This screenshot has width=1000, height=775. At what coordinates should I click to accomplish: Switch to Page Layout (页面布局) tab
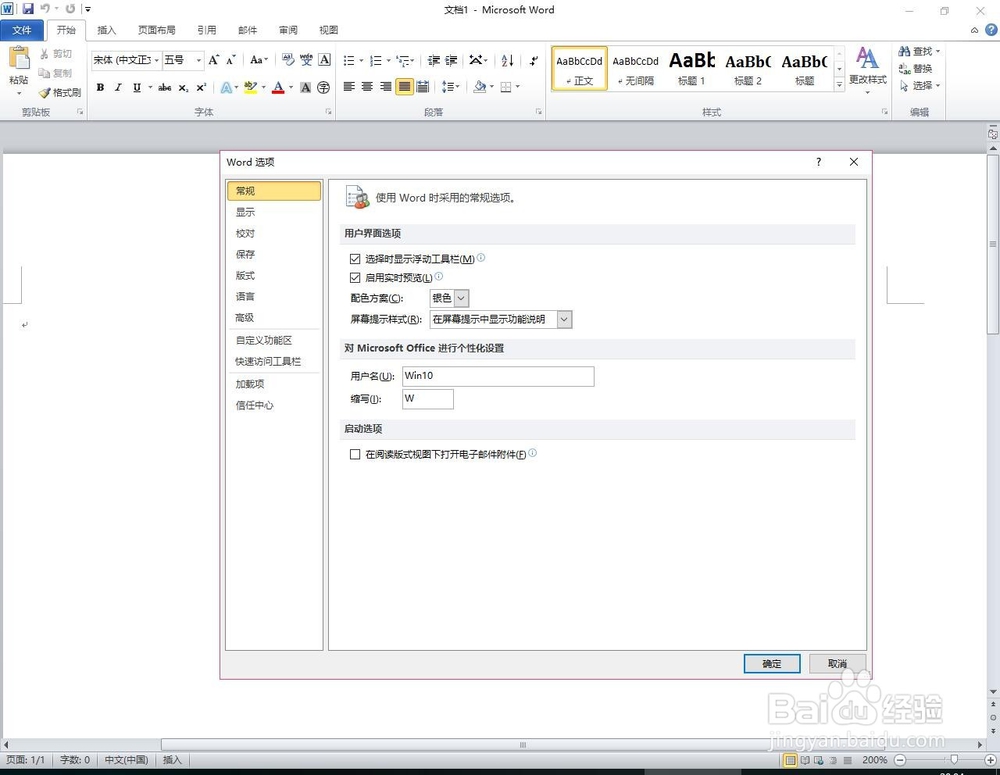157,30
